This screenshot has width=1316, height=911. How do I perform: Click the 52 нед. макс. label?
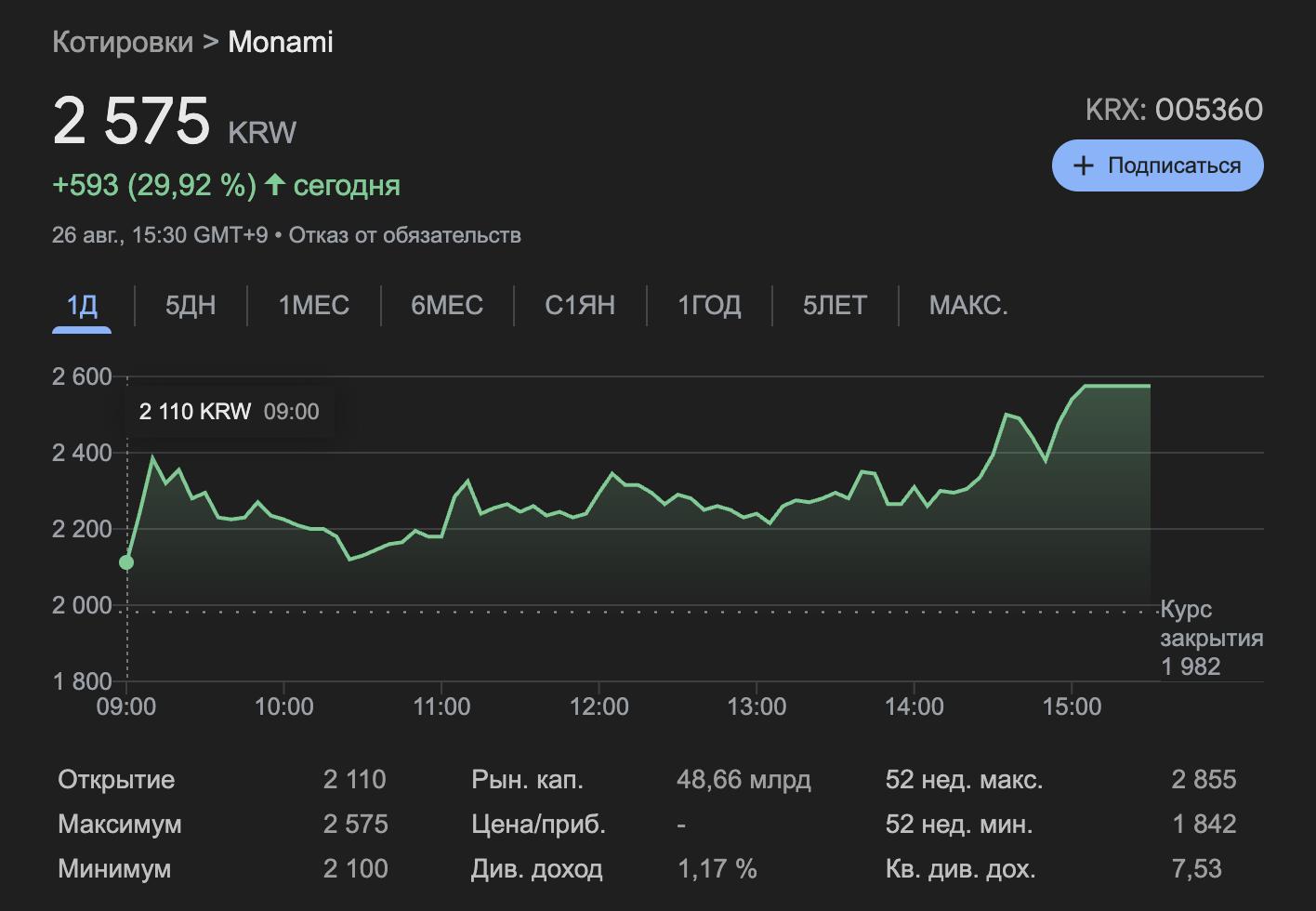(964, 779)
